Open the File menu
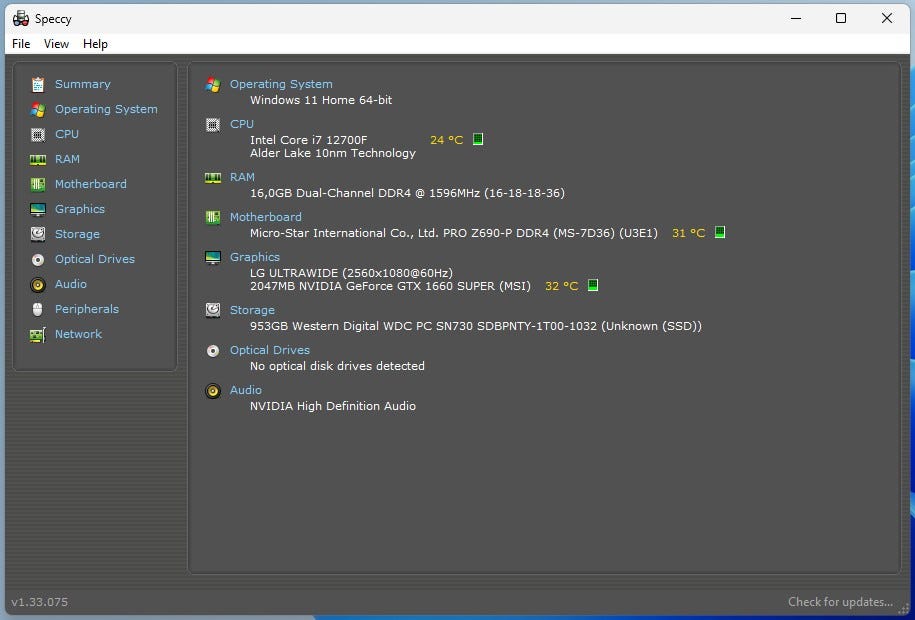 [x=21, y=44]
